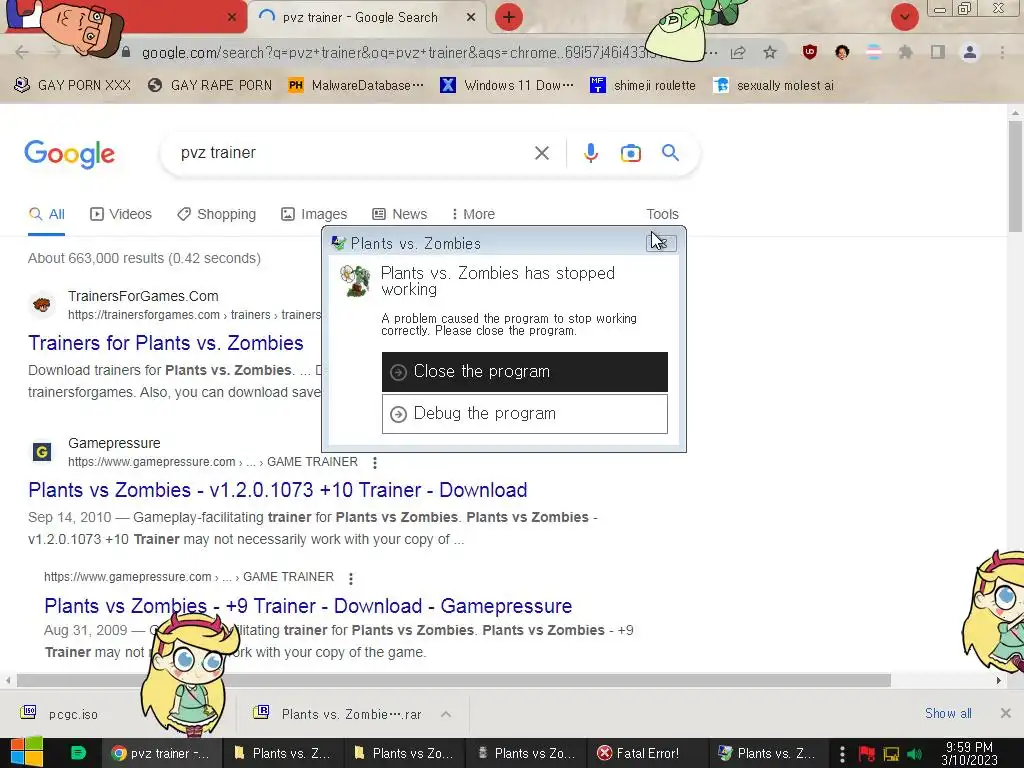This screenshot has width=1024, height=768.
Task: Open the MalwareDatabase bookmark
Action: (x=356, y=85)
